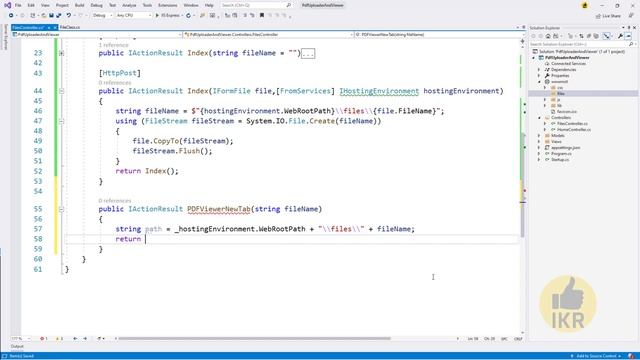Open the Debug menu

[96, 5]
